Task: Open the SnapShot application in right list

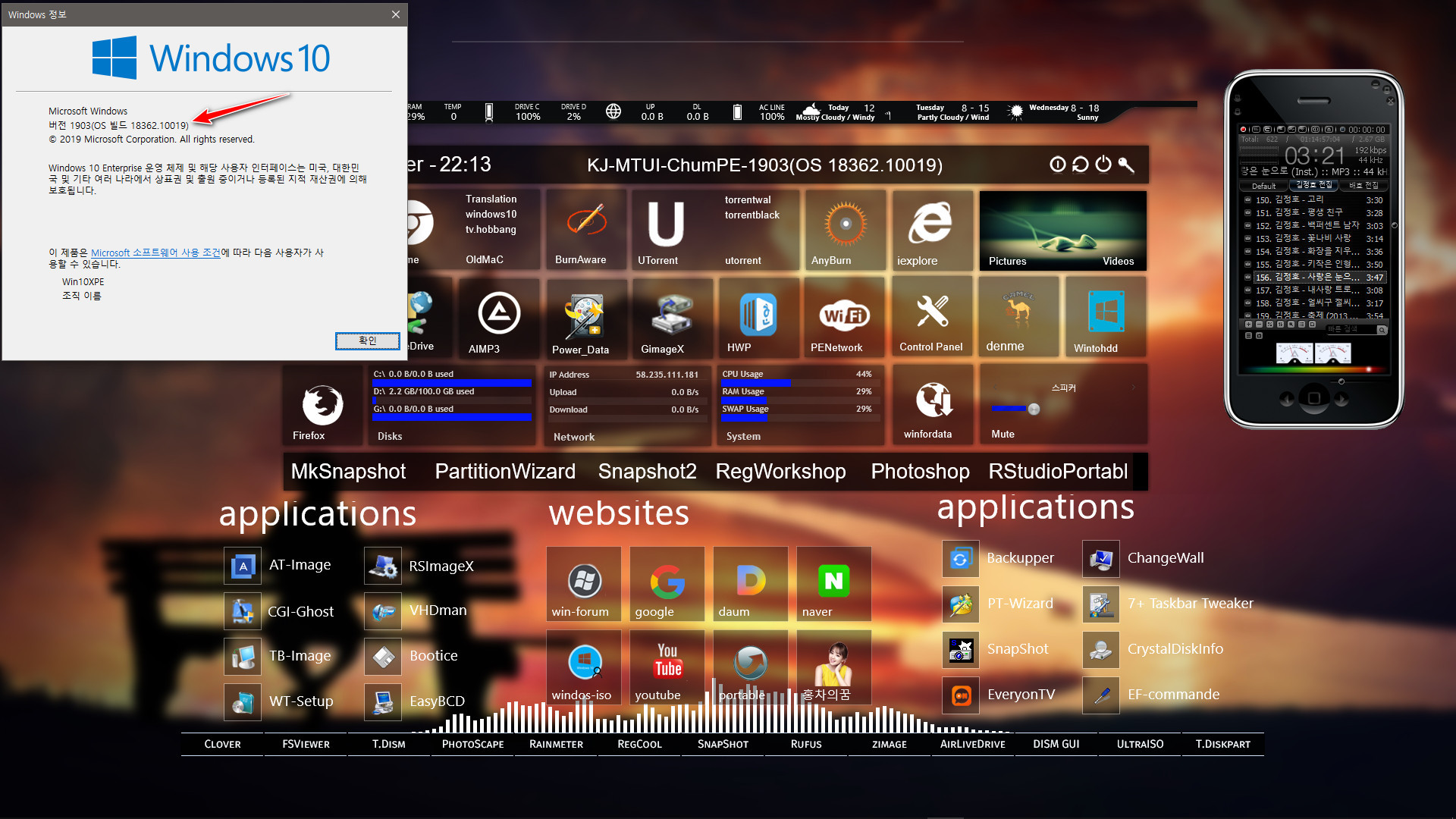Action: (x=961, y=650)
